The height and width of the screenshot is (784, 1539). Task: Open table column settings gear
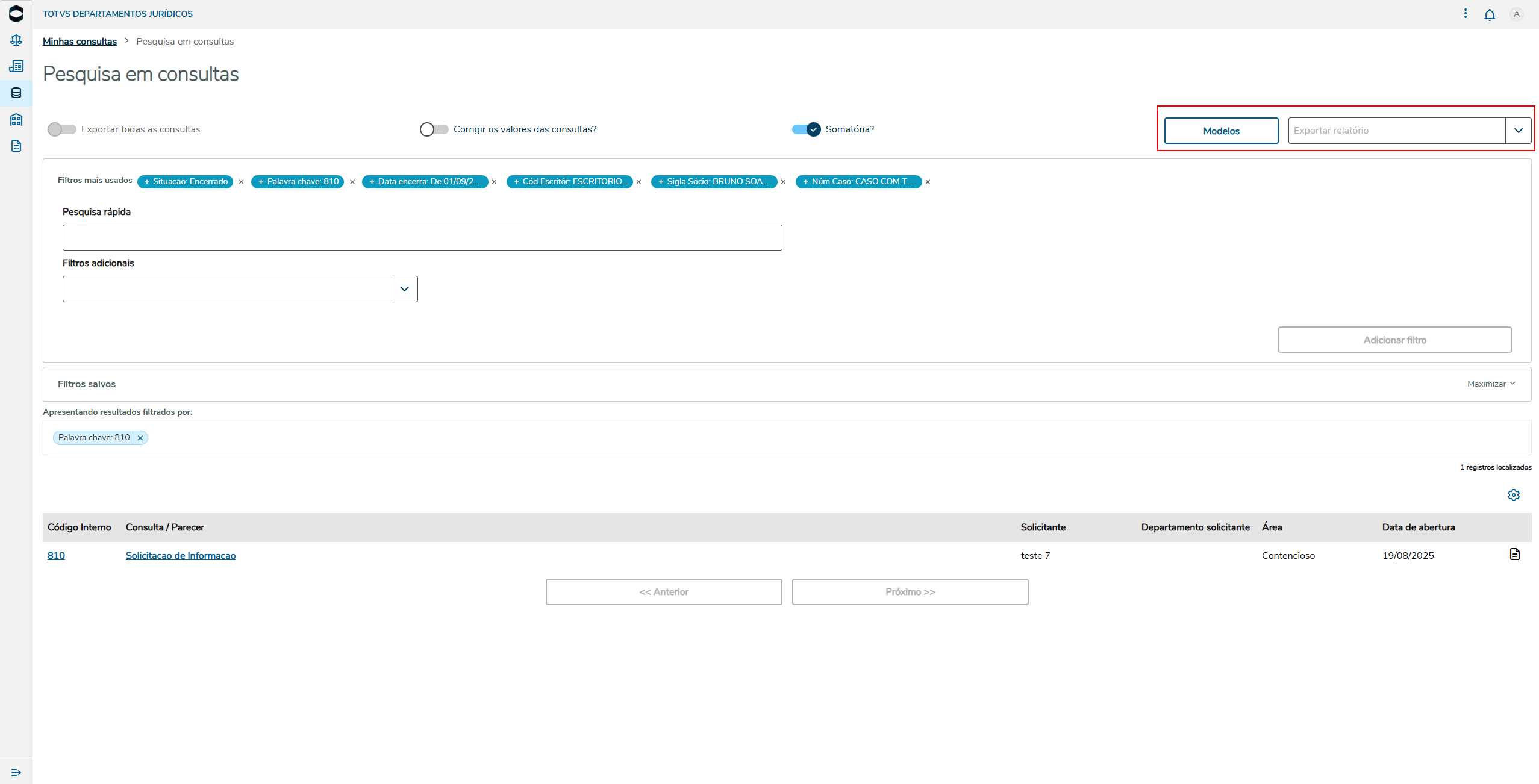coord(1513,495)
